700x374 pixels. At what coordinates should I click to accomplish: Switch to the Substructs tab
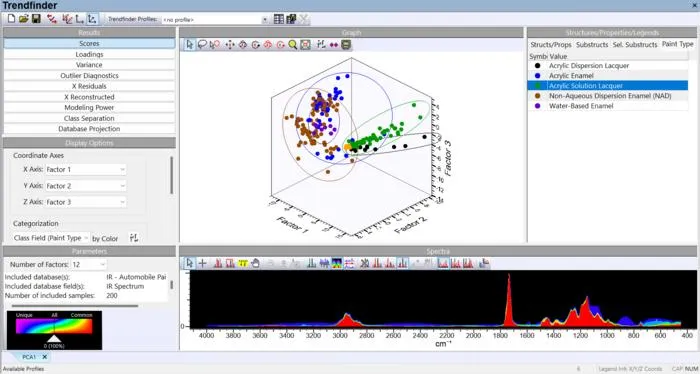(592, 45)
